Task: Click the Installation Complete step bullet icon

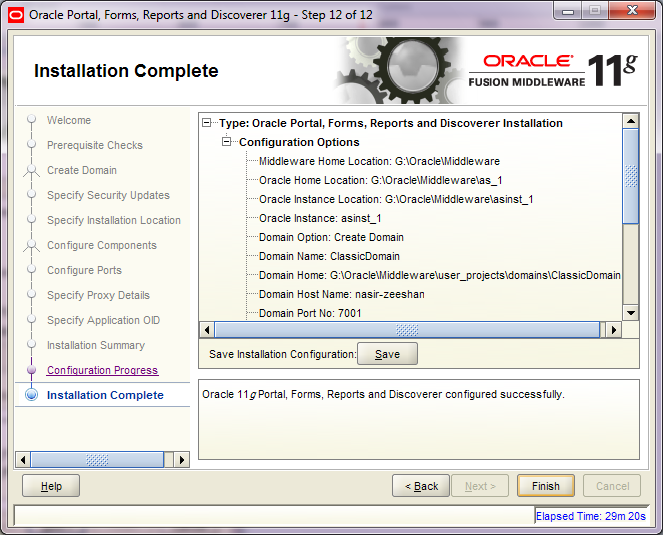Action: [32, 395]
